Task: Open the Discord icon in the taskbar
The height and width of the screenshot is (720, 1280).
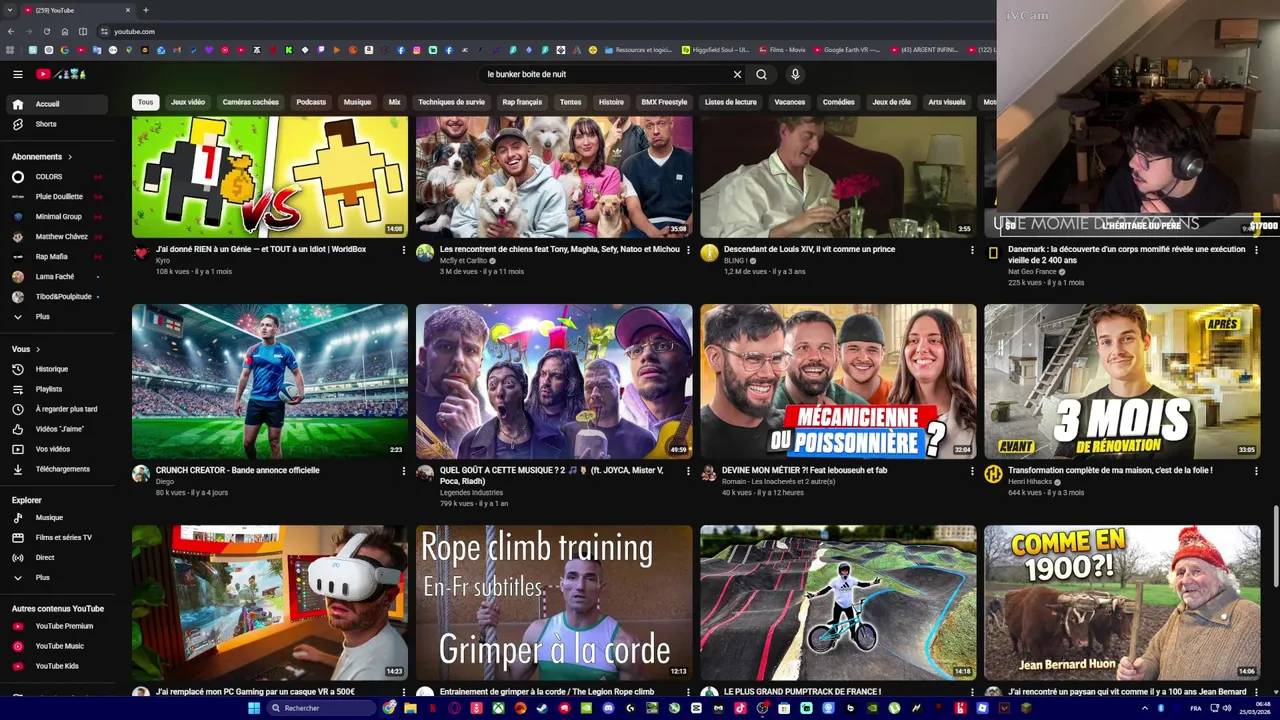Action: (x=608, y=708)
